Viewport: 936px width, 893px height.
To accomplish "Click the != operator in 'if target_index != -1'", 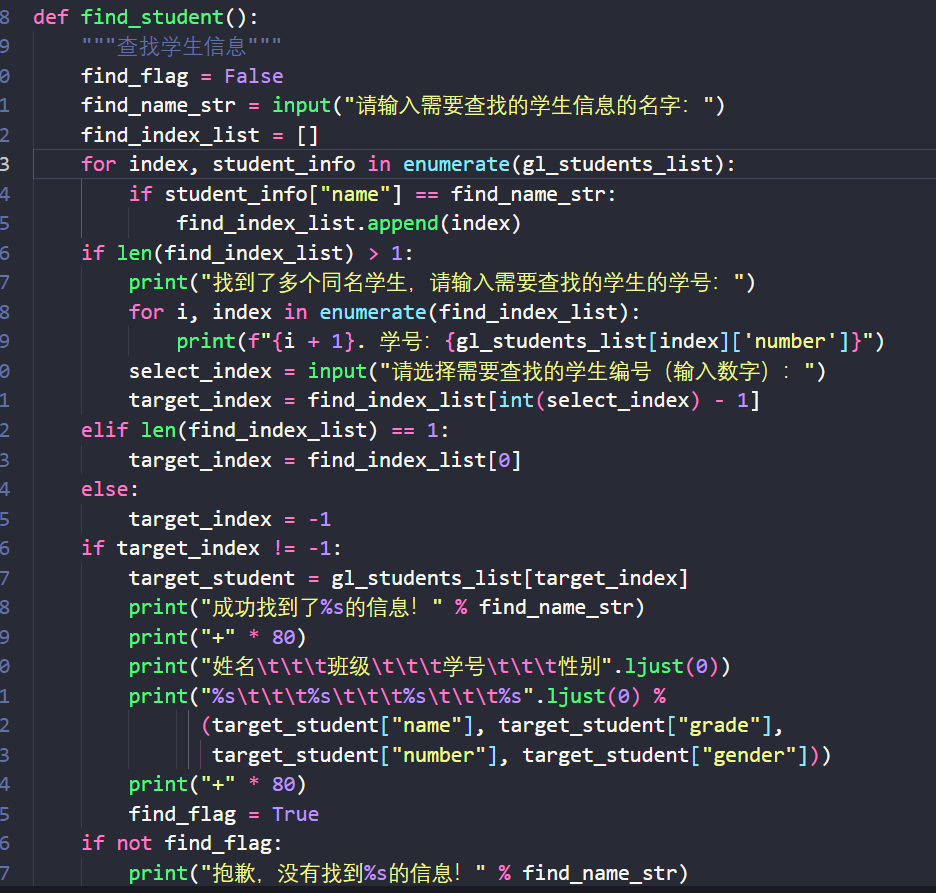I will click(284, 549).
